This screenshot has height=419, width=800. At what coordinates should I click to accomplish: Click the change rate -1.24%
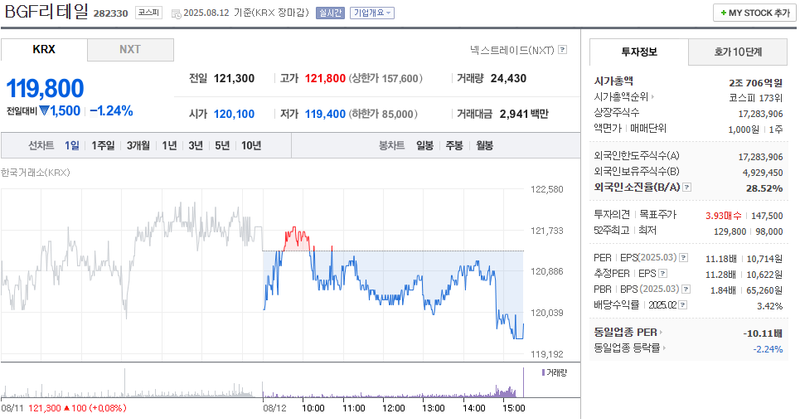point(112,111)
